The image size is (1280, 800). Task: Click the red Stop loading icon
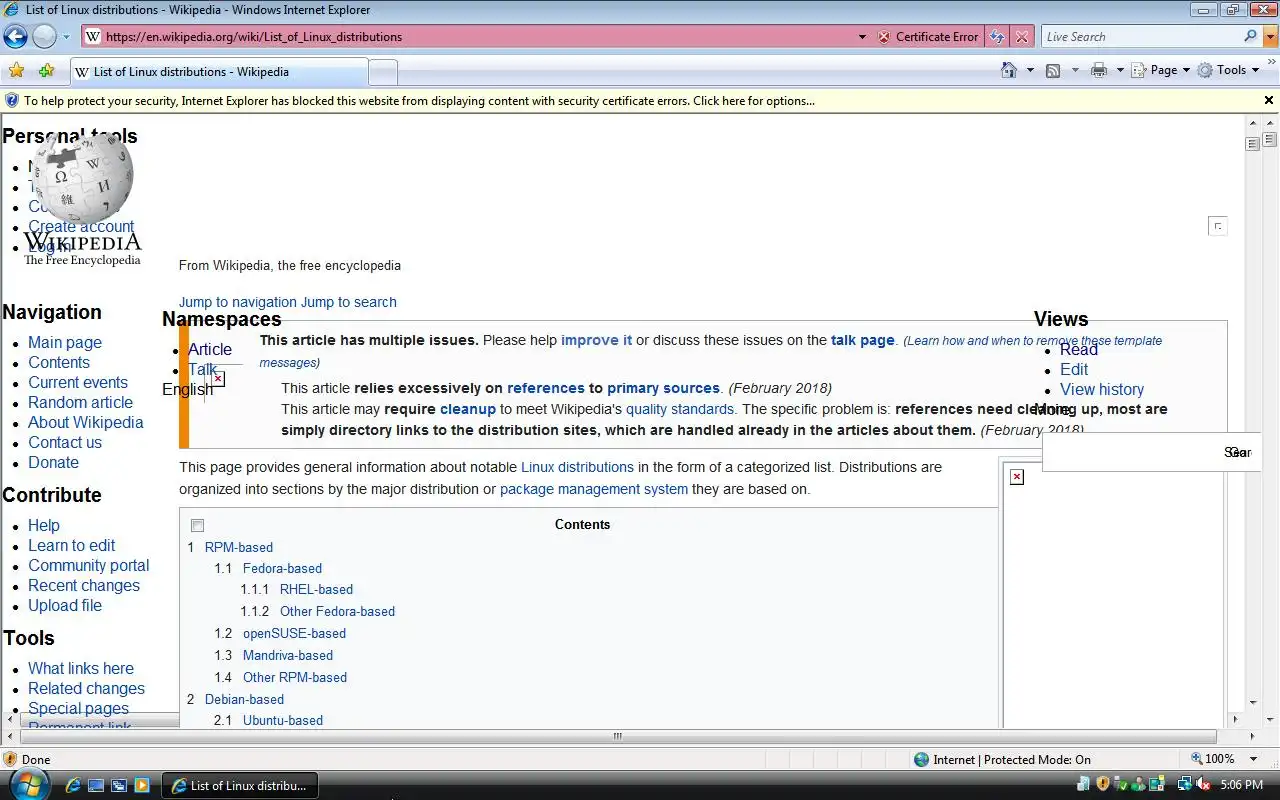(x=1021, y=37)
